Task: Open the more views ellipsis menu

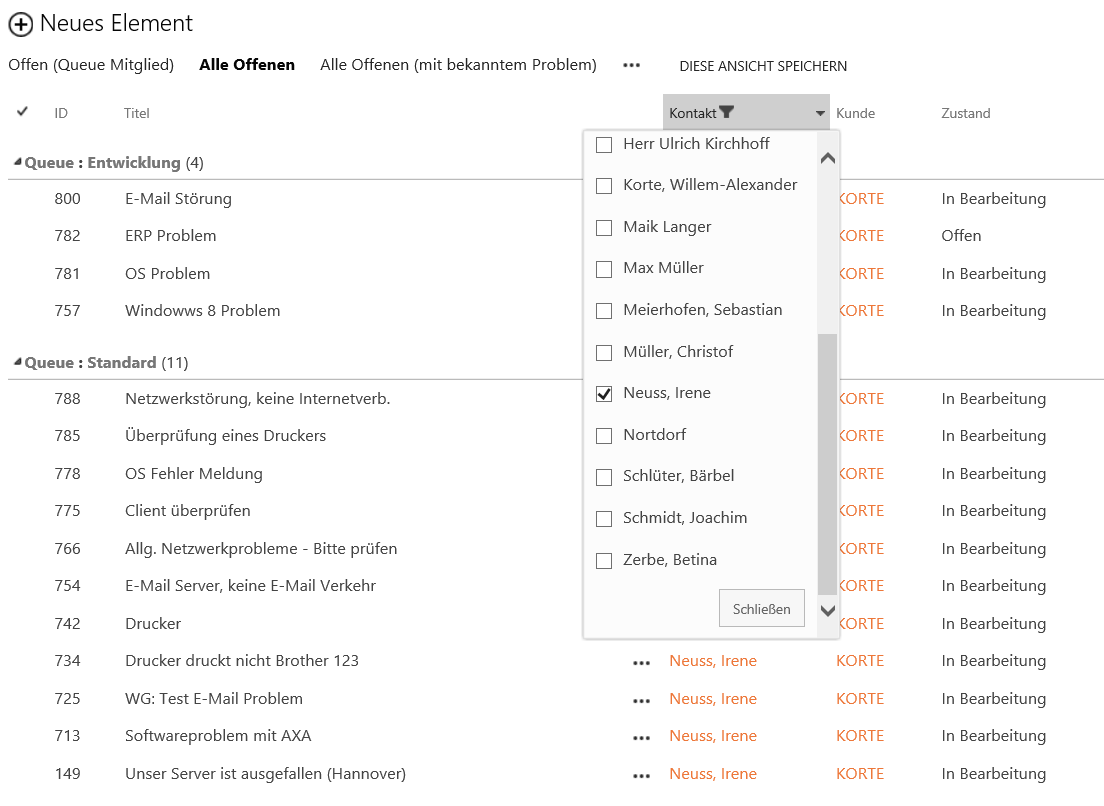Action: point(632,65)
